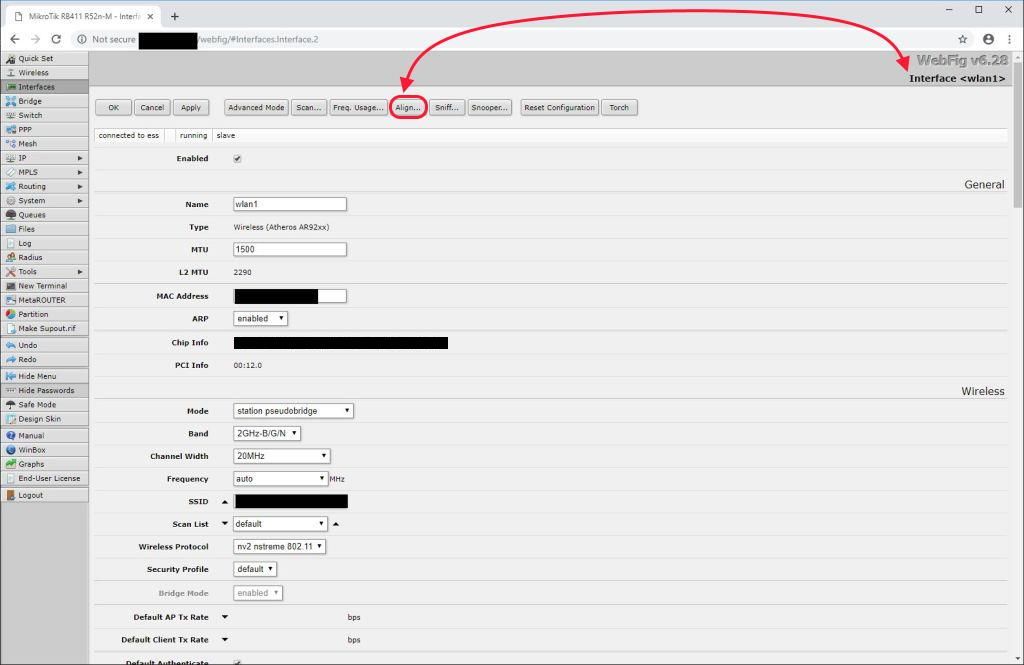Image resolution: width=1024 pixels, height=665 pixels.
Task: Open PPP in sidebar
Action: click(44, 129)
